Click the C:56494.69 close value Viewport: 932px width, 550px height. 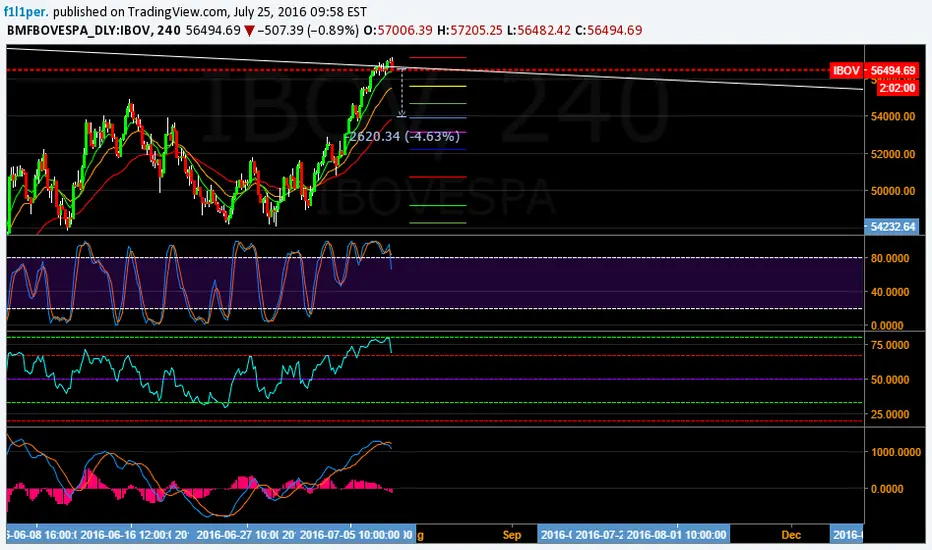pos(609,30)
